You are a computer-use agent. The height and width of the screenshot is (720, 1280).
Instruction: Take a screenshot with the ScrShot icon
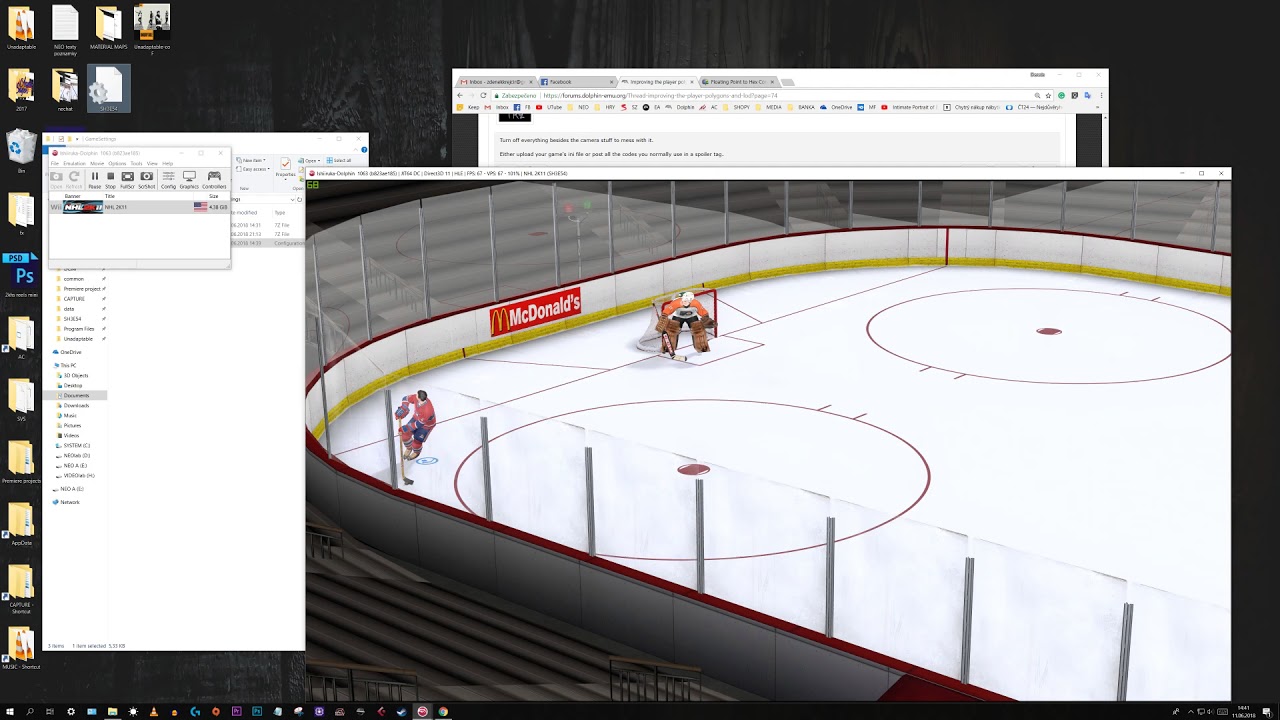146,178
